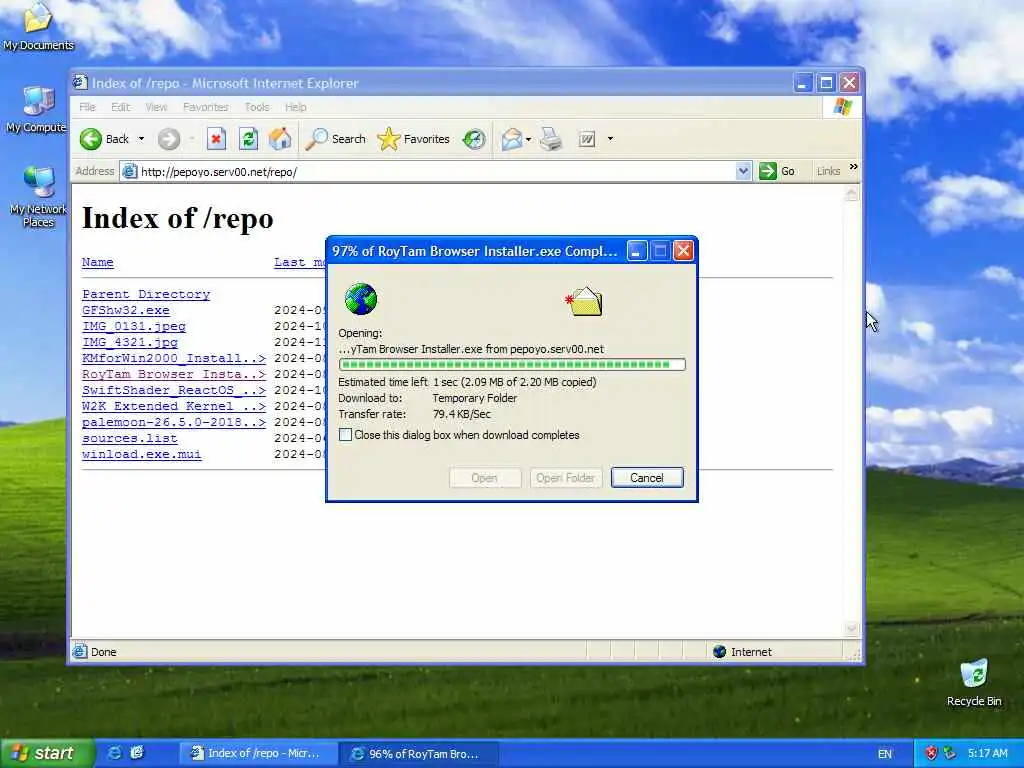This screenshot has width=1024, height=768.
Task: Select My Network Places desktop icon
Action: click(38, 182)
